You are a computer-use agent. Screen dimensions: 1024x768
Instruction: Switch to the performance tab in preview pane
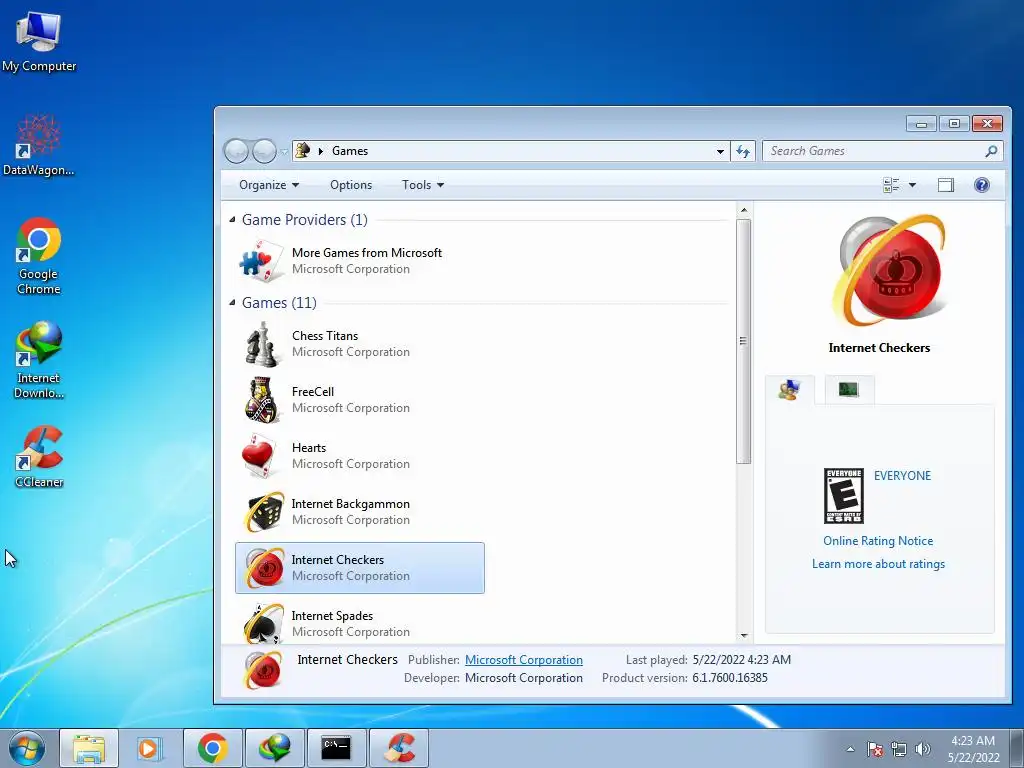point(848,390)
